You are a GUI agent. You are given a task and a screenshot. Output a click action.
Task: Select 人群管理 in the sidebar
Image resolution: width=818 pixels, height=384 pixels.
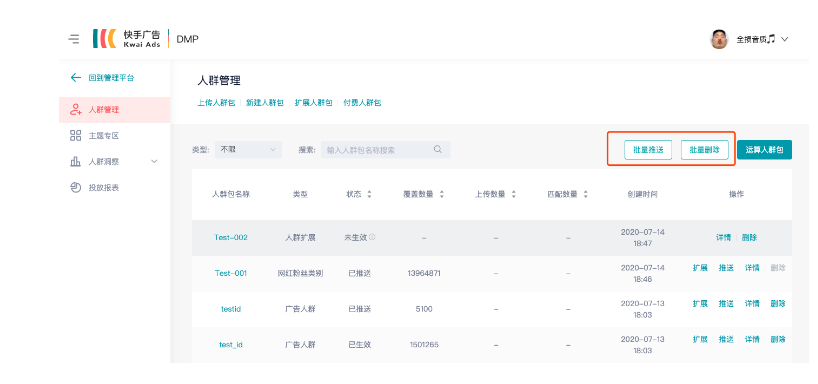tap(114, 110)
